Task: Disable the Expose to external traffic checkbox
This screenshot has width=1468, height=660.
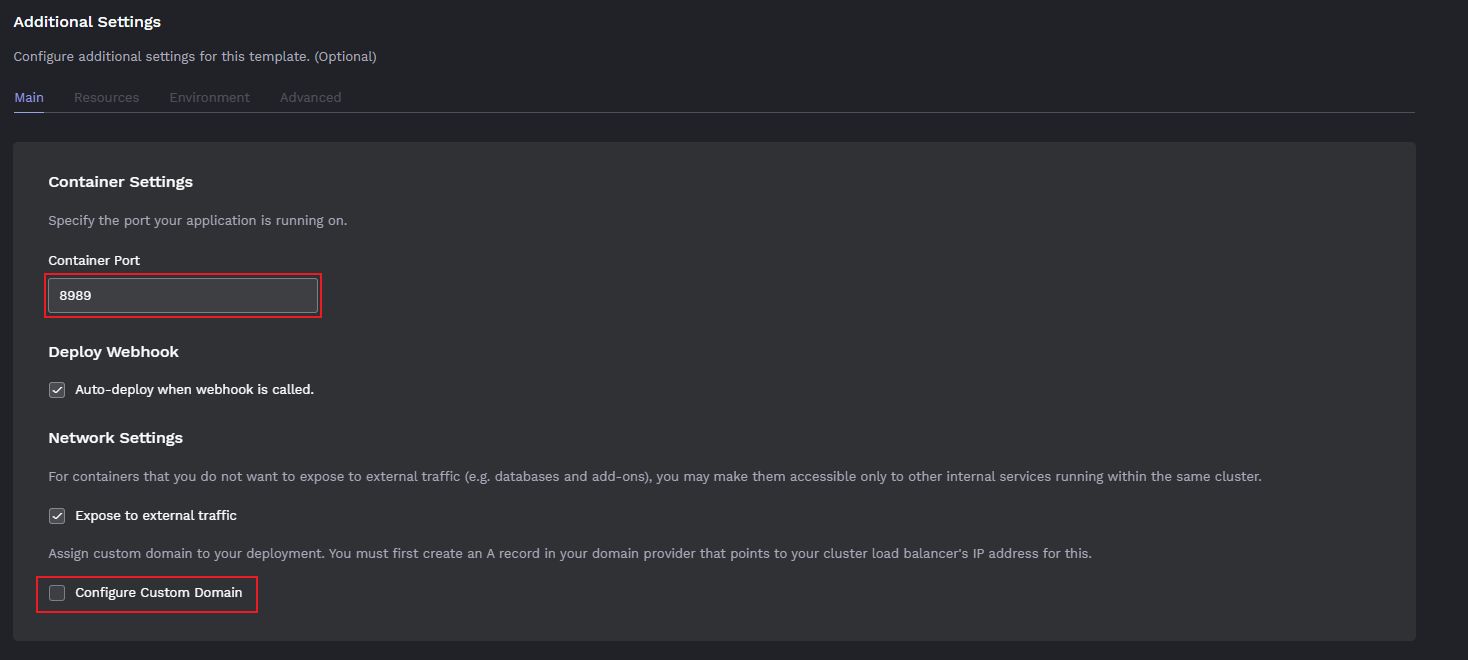Action: tap(57, 516)
